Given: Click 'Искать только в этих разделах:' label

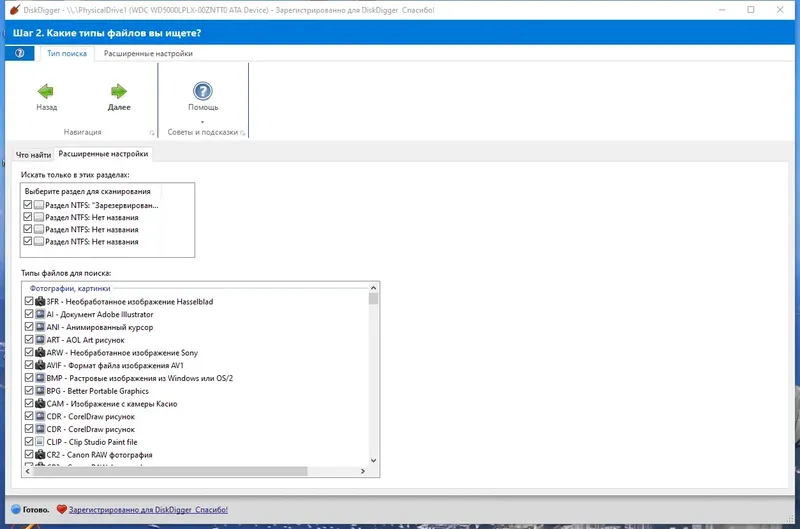Looking at the screenshot, I should [x=75, y=174].
